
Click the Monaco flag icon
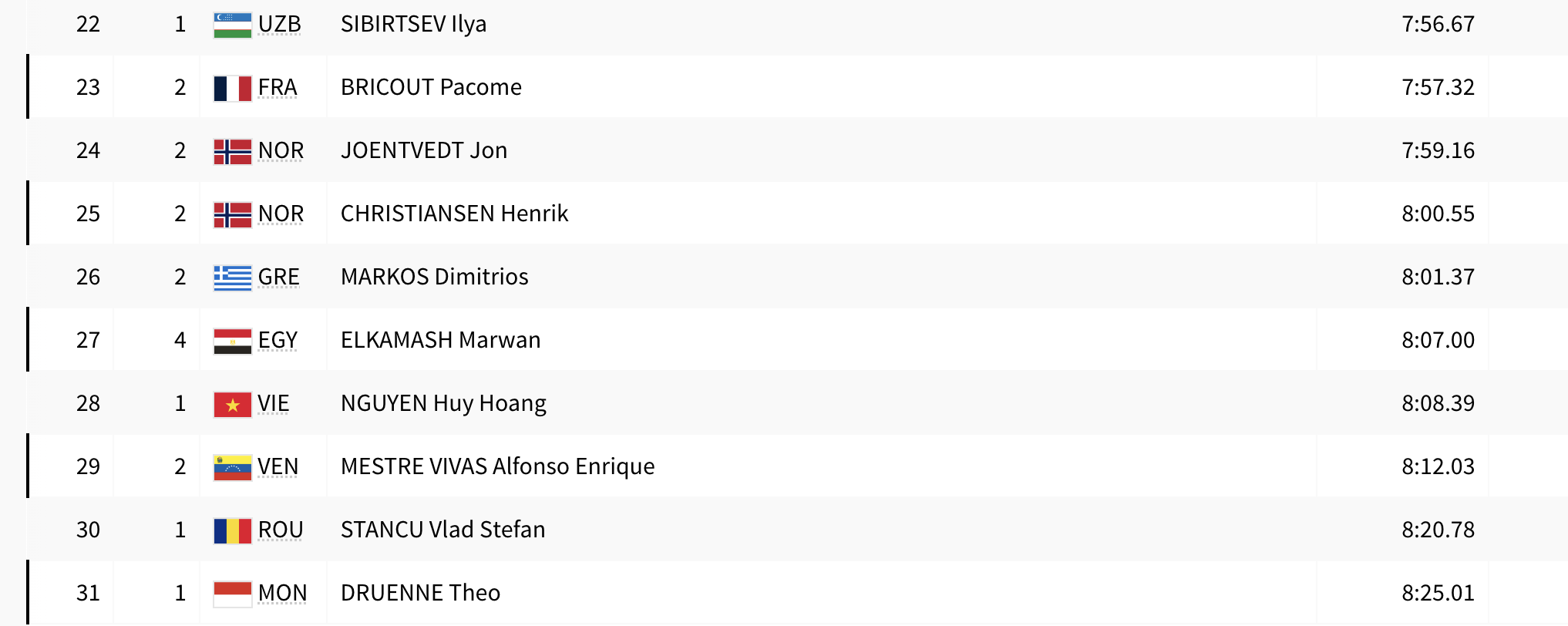point(232,594)
